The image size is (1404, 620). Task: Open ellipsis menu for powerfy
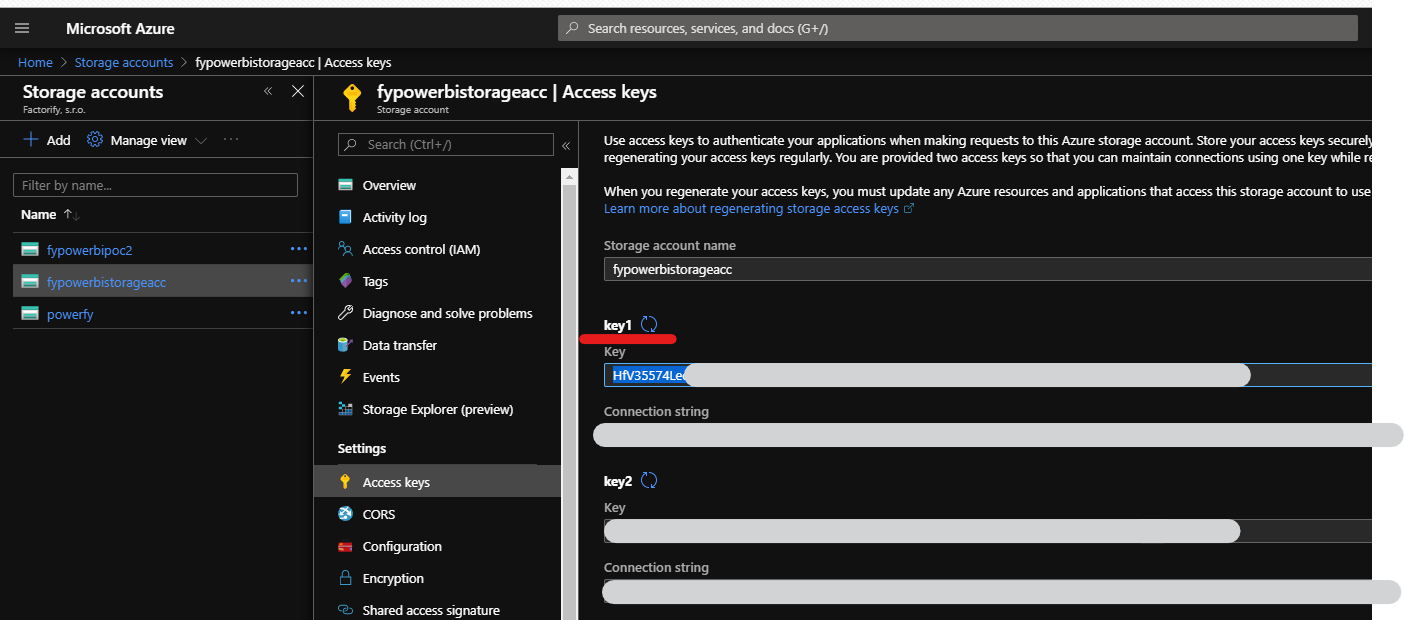point(298,313)
